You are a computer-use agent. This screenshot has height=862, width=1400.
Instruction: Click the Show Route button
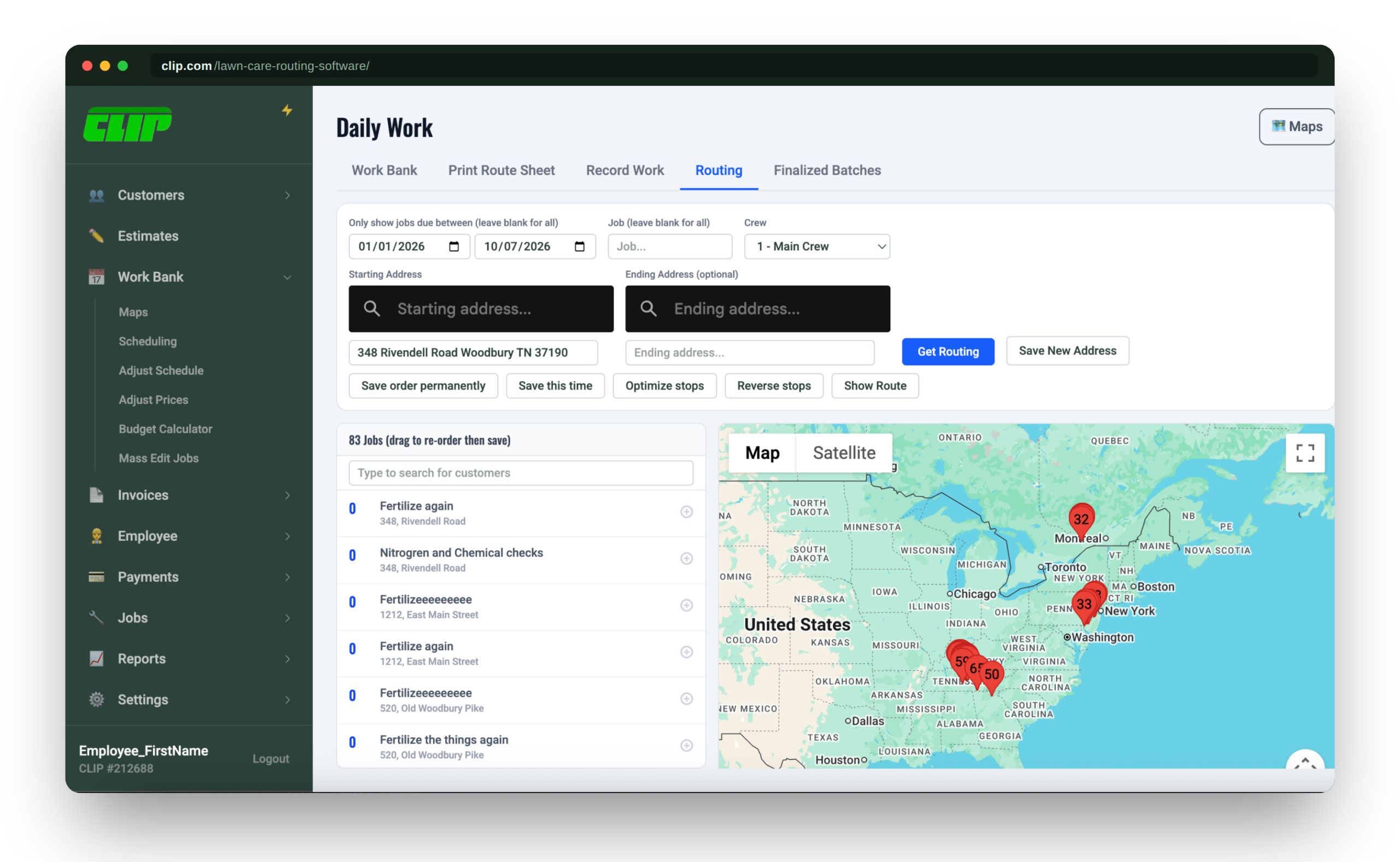point(875,386)
